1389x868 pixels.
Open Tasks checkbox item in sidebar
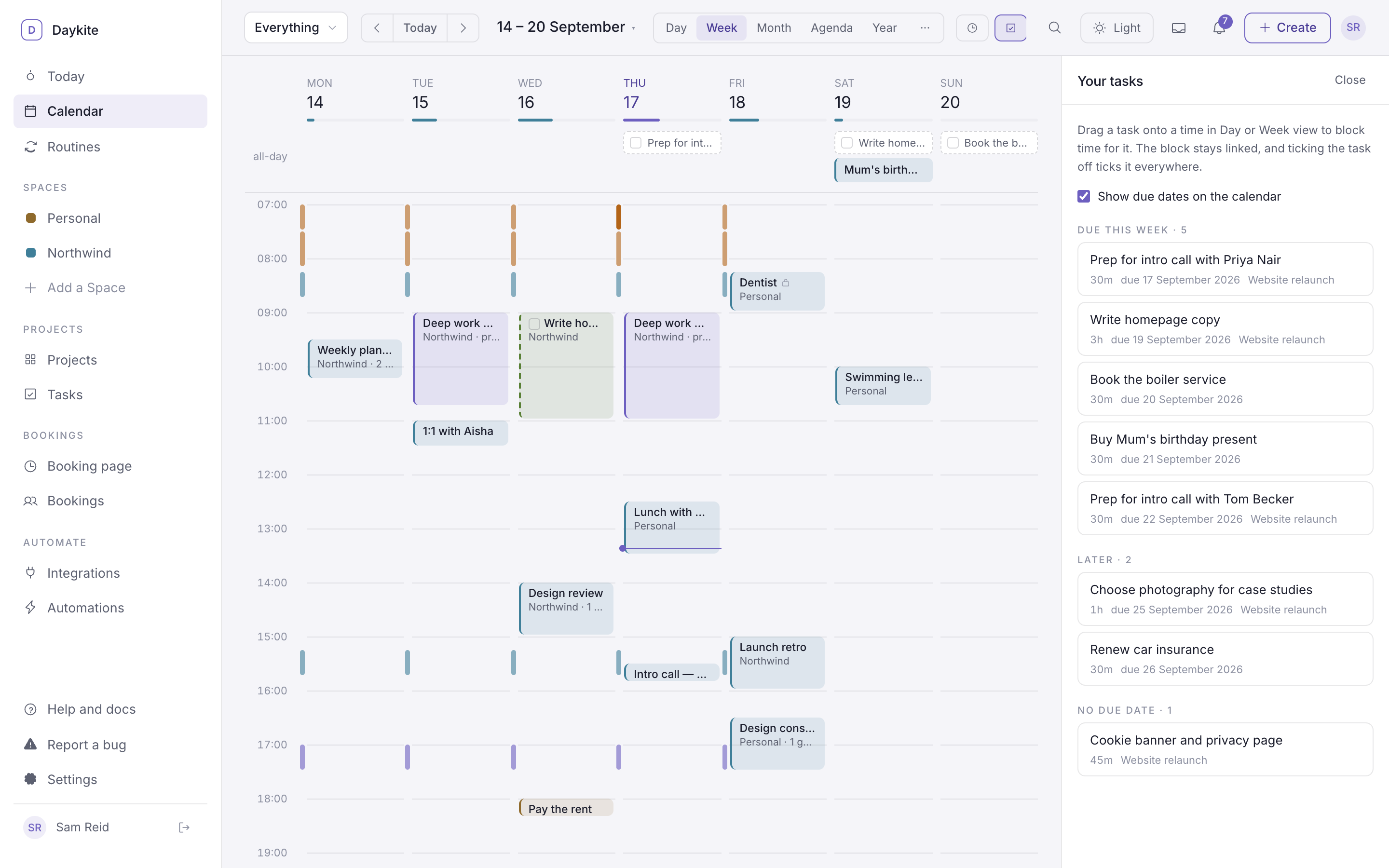[110, 394]
